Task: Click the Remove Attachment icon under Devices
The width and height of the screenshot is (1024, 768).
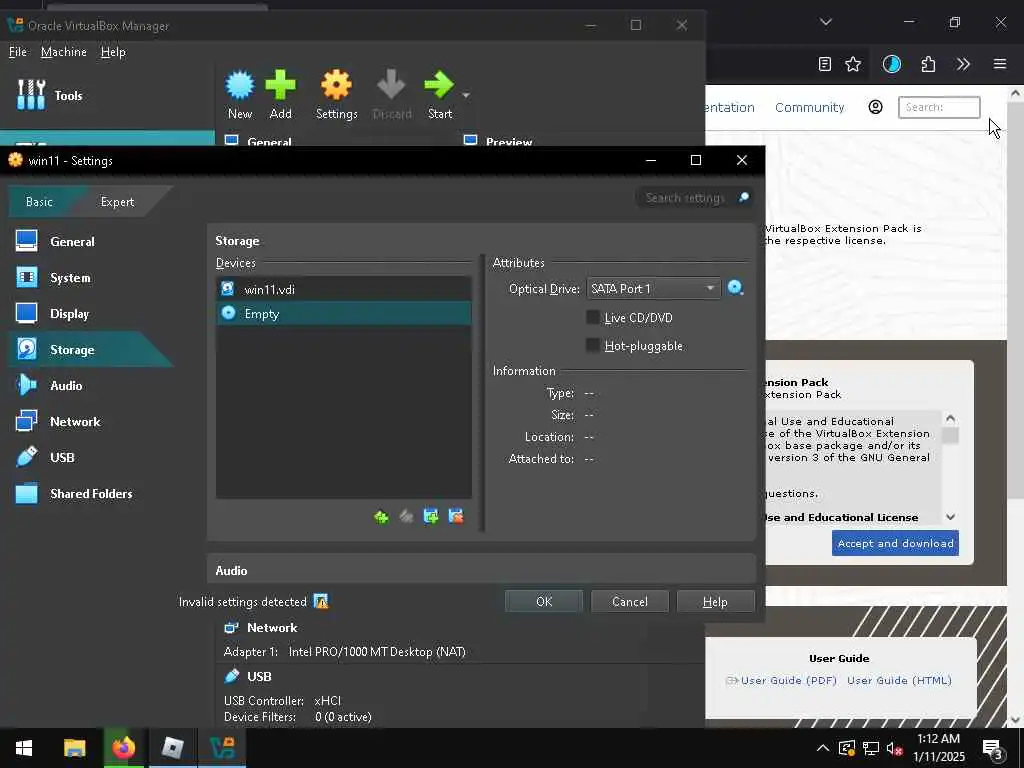Action: pos(456,517)
